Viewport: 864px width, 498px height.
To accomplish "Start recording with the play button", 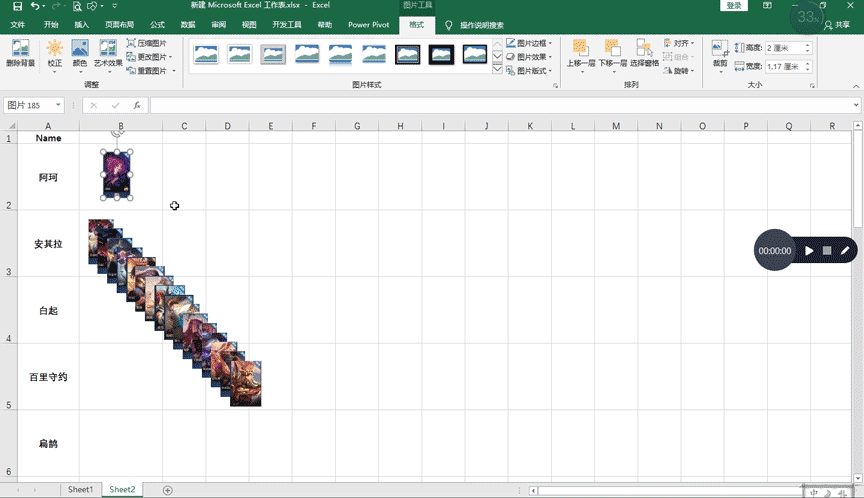I will pyautogui.click(x=809, y=251).
